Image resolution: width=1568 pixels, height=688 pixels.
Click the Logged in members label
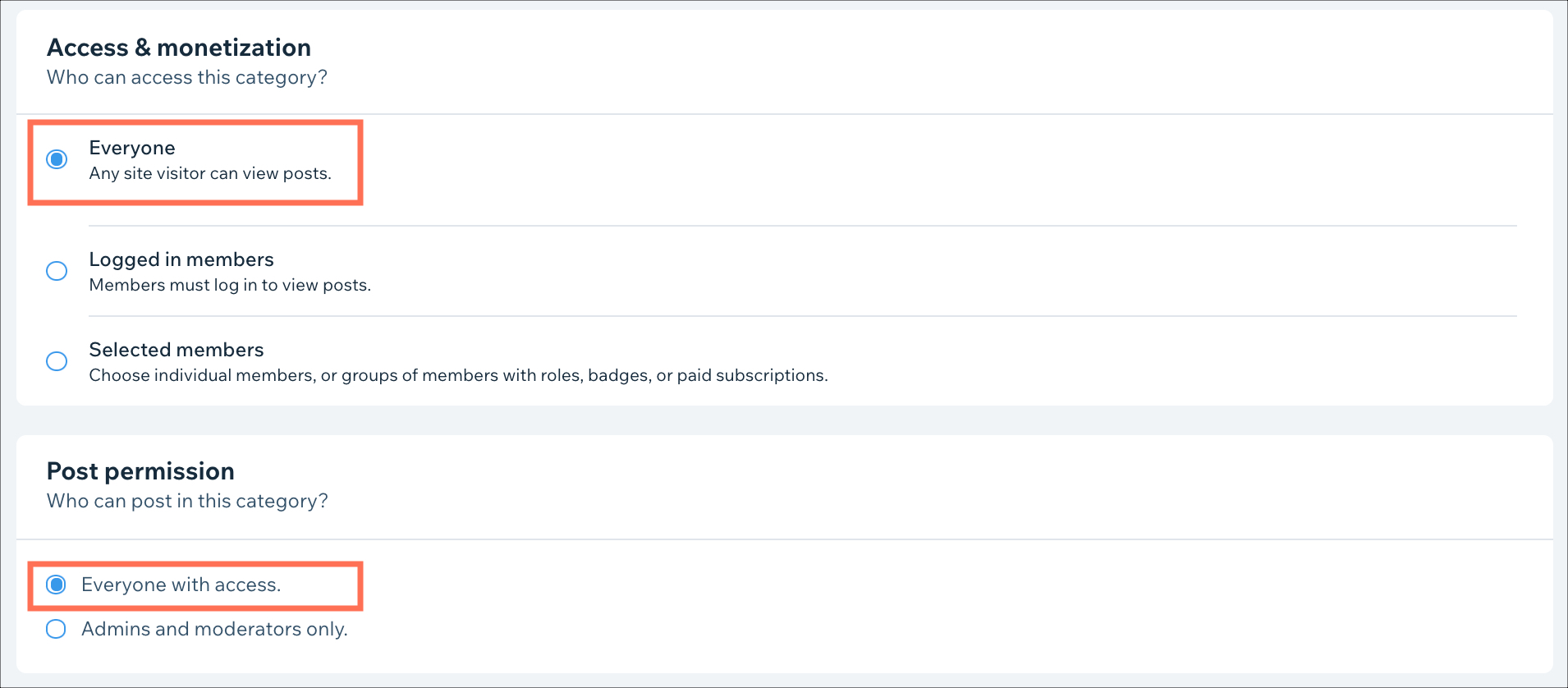[x=181, y=259]
